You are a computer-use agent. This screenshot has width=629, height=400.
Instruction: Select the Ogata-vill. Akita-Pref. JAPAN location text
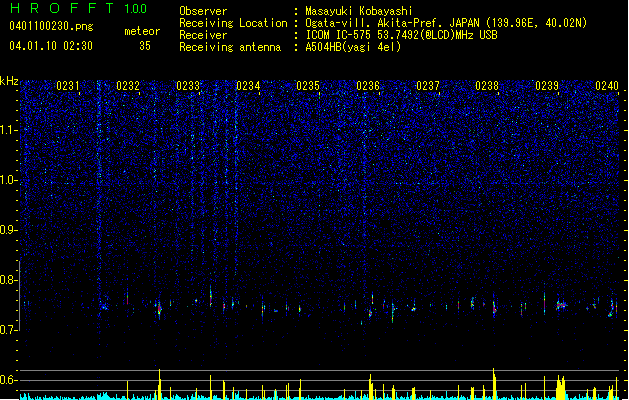coord(446,23)
